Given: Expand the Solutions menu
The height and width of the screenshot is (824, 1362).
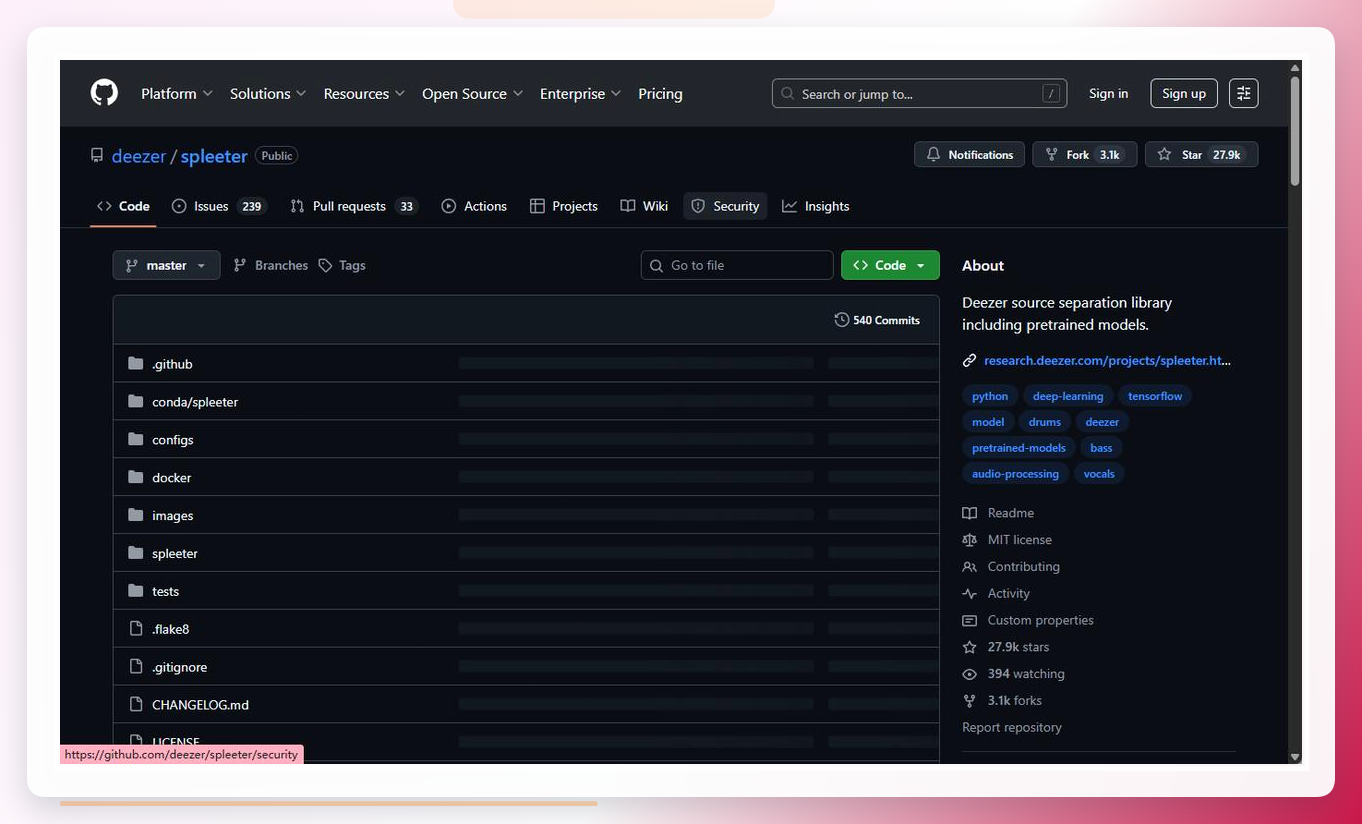Looking at the screenshot, I should pos(268,93).
